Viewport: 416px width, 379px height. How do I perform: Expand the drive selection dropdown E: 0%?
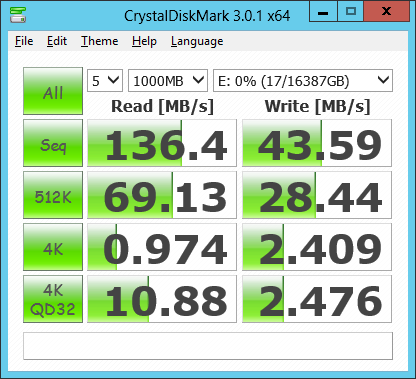[303, 80]
